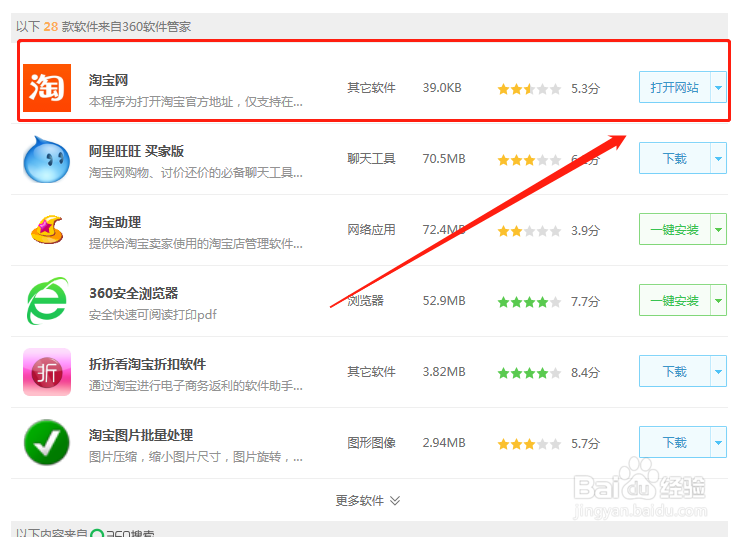
Task: Click the description 安全快速可阅读打印pdf
Action: tap(153, 314)
